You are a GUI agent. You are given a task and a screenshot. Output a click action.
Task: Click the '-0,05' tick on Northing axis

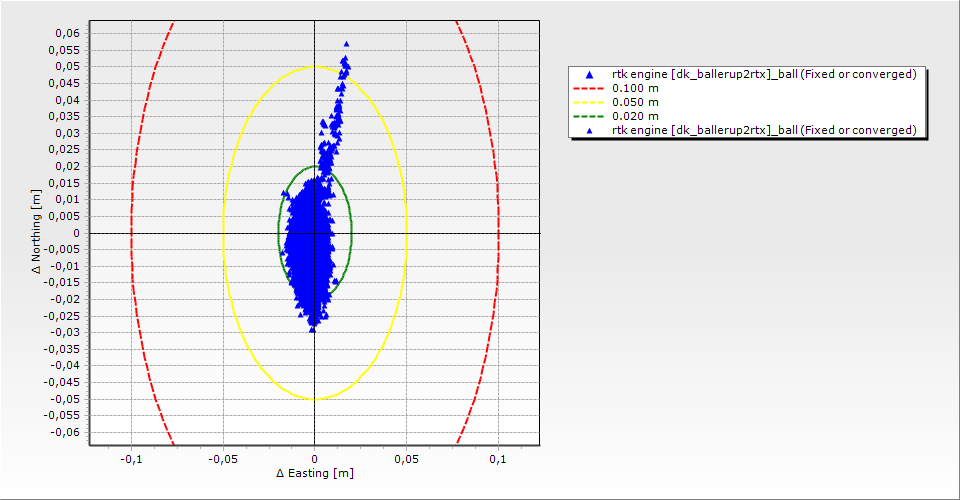[x=65, y=399]
